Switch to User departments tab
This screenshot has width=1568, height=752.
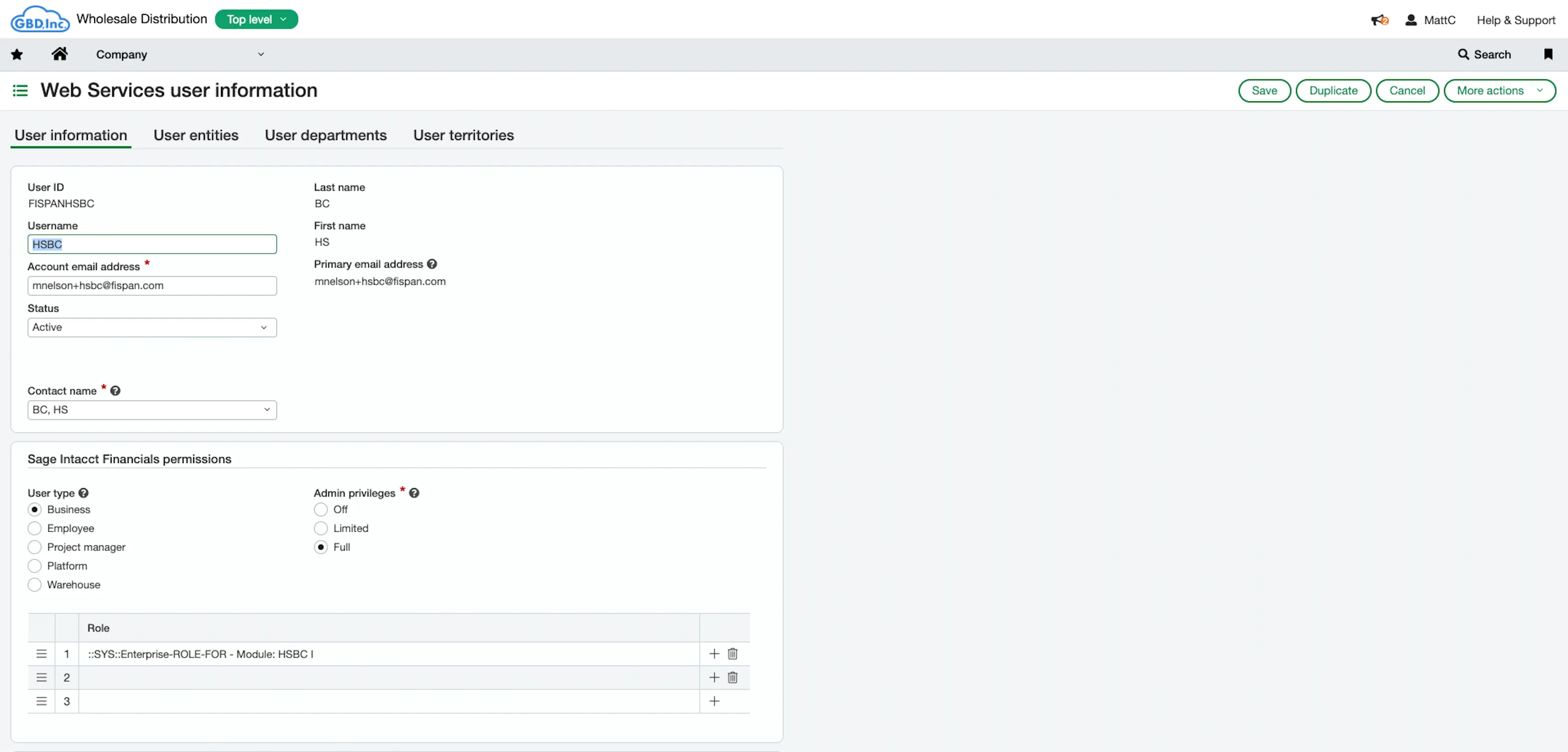coord(326,135)
